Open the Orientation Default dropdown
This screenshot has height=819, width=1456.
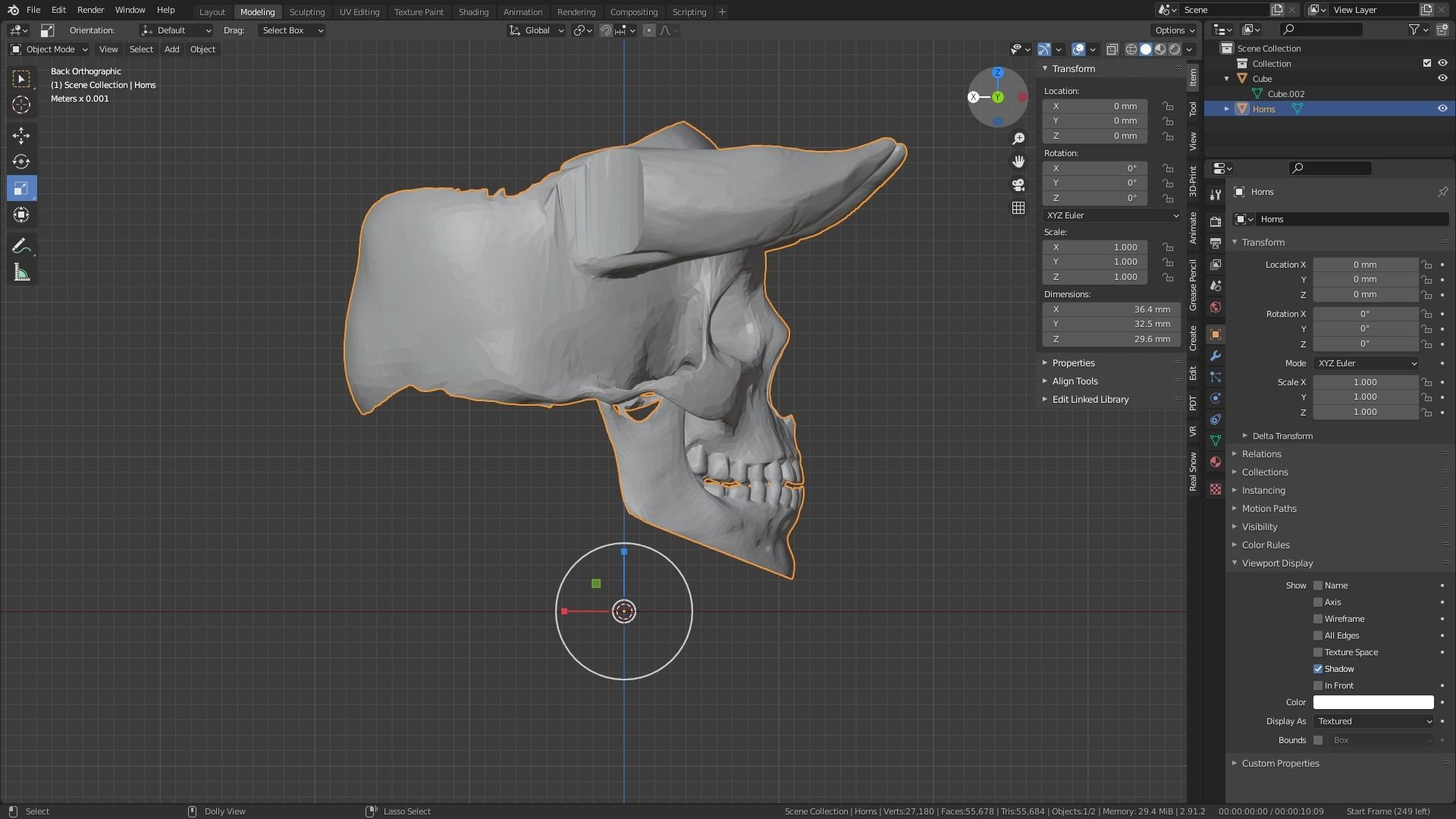coord(176,30)
